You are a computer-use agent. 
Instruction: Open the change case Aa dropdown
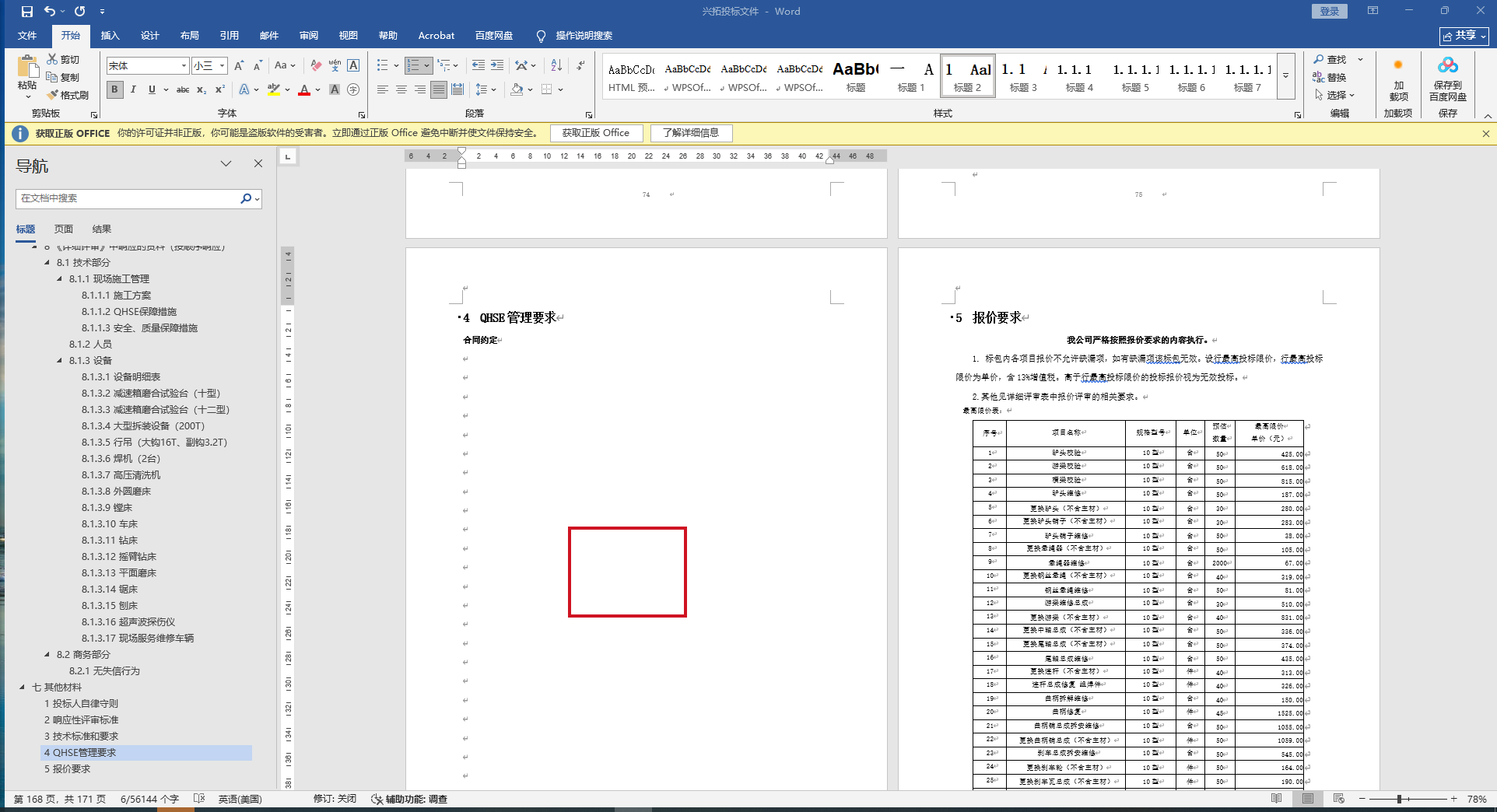coord(285,66)
